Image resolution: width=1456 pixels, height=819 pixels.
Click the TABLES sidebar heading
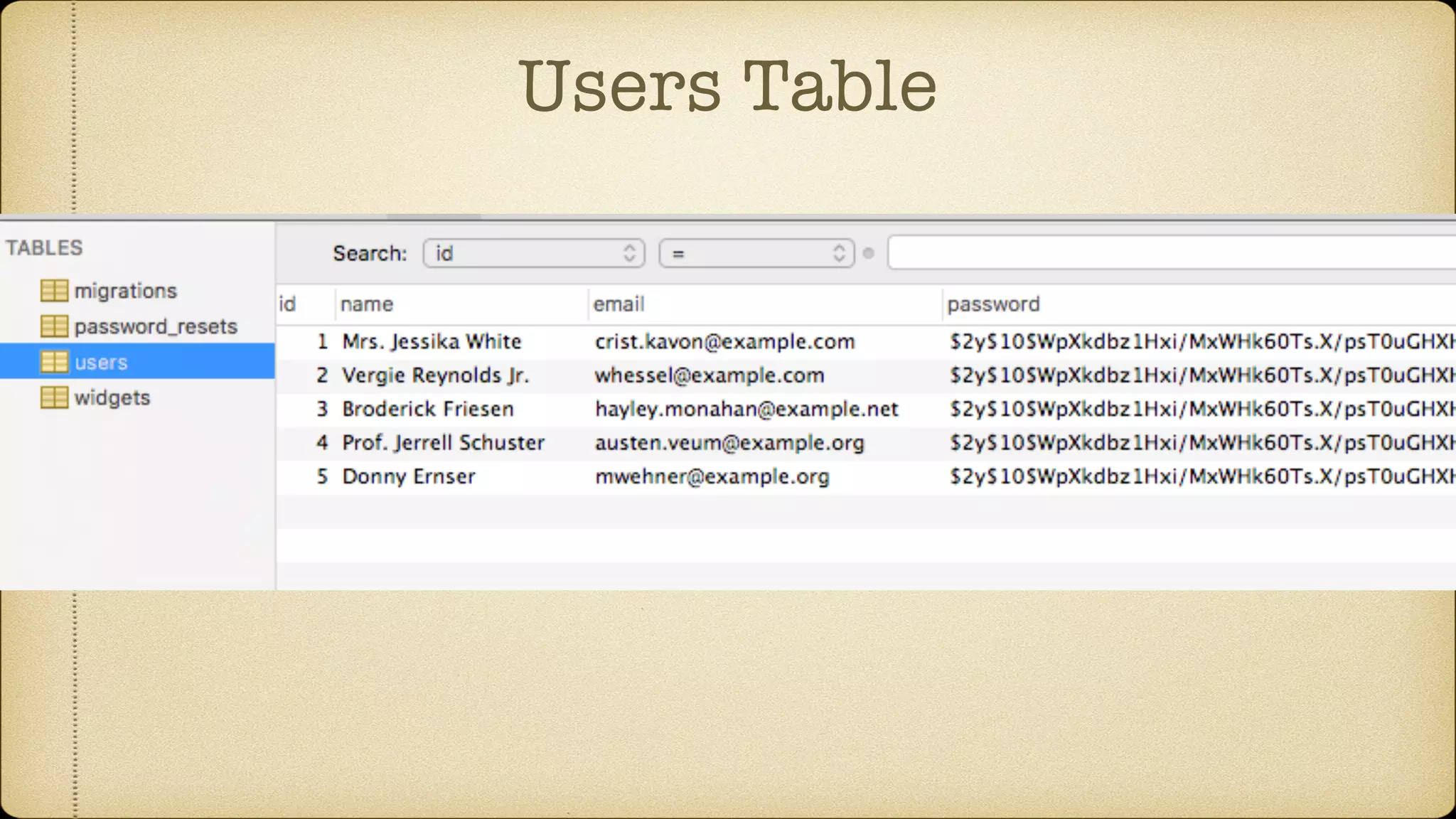pos(44,247)
